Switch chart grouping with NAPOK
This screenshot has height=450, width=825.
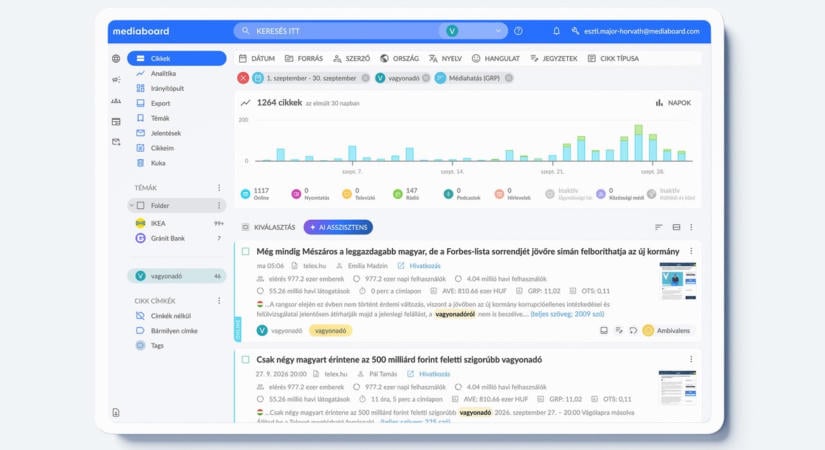(673, 103)
